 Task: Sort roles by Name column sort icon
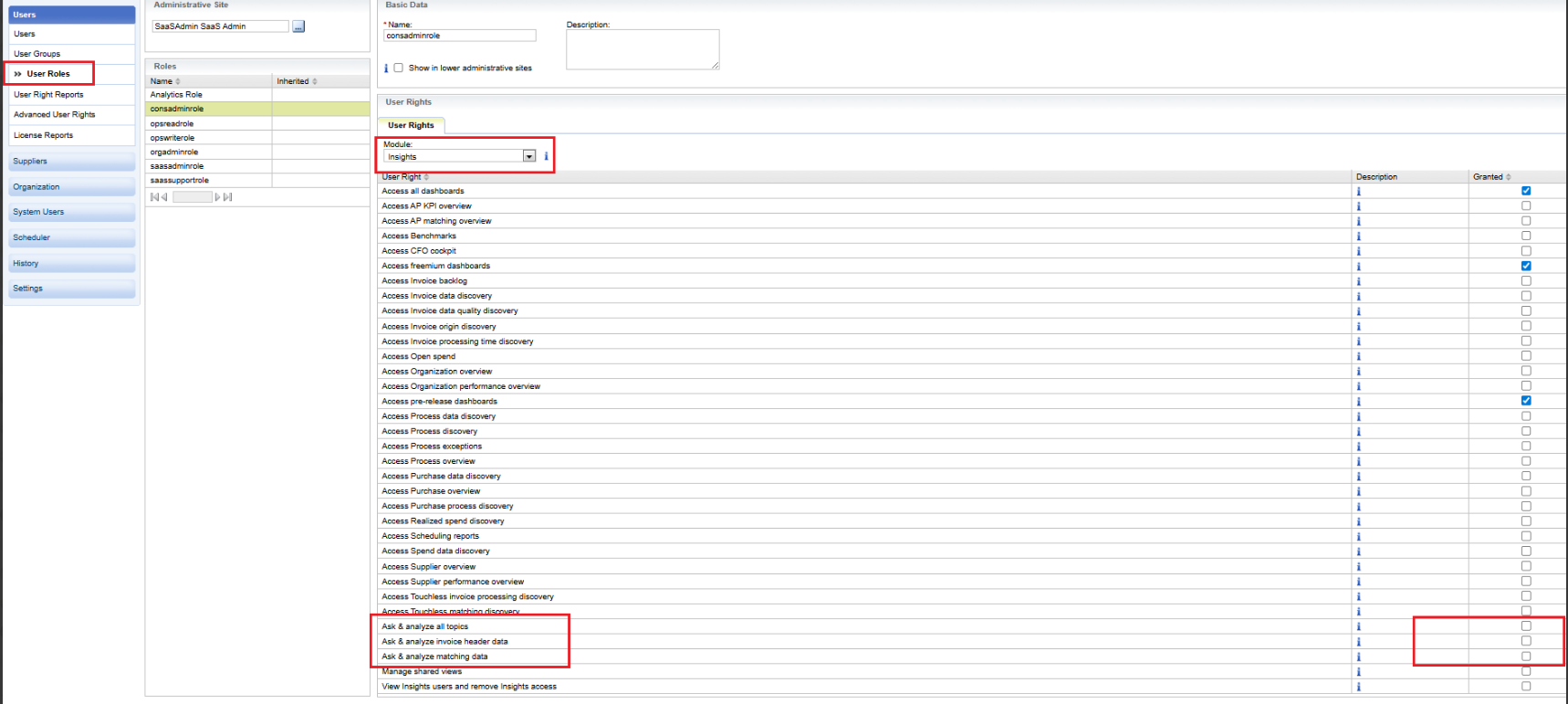178,81
